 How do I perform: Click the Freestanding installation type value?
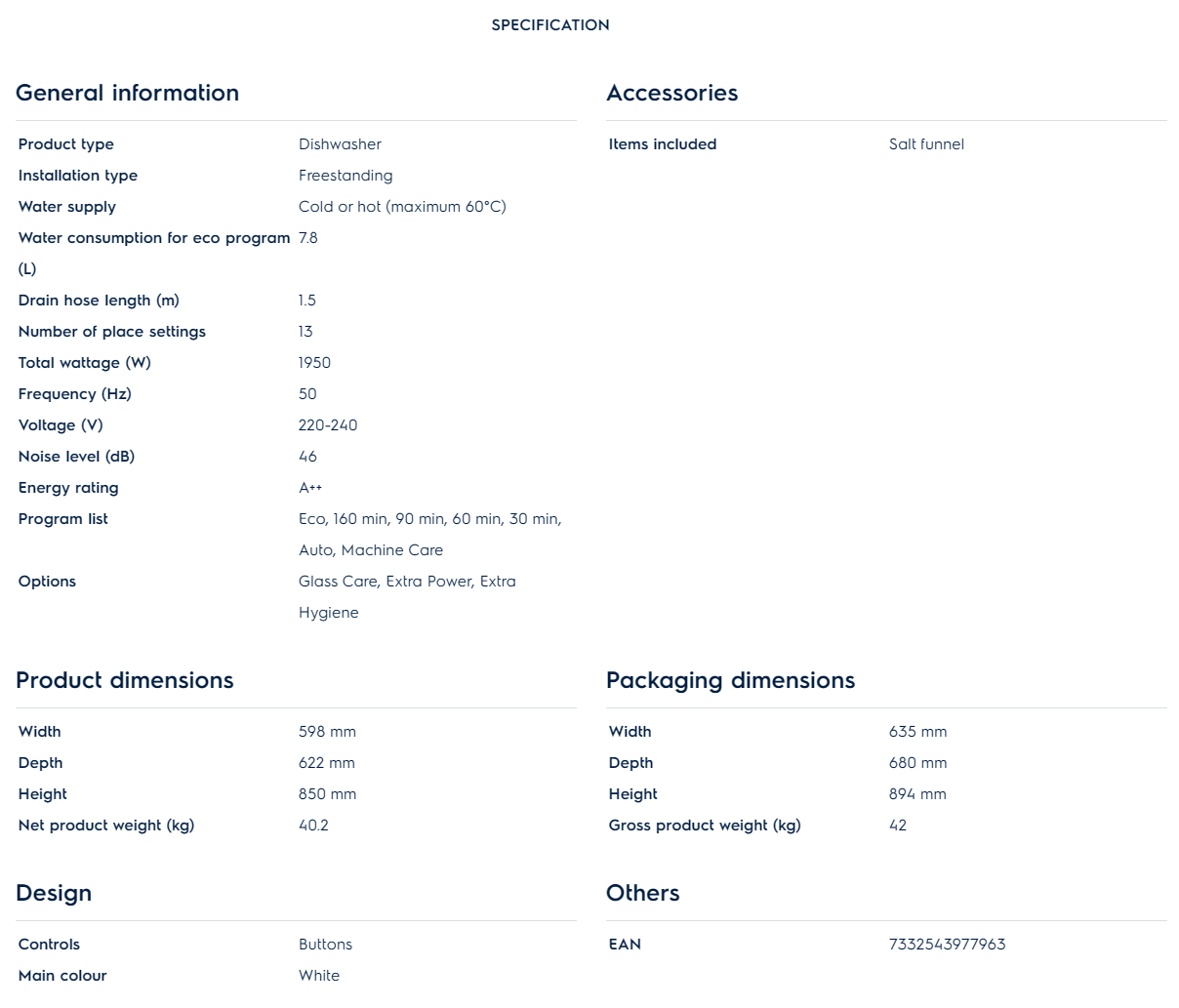346,176
